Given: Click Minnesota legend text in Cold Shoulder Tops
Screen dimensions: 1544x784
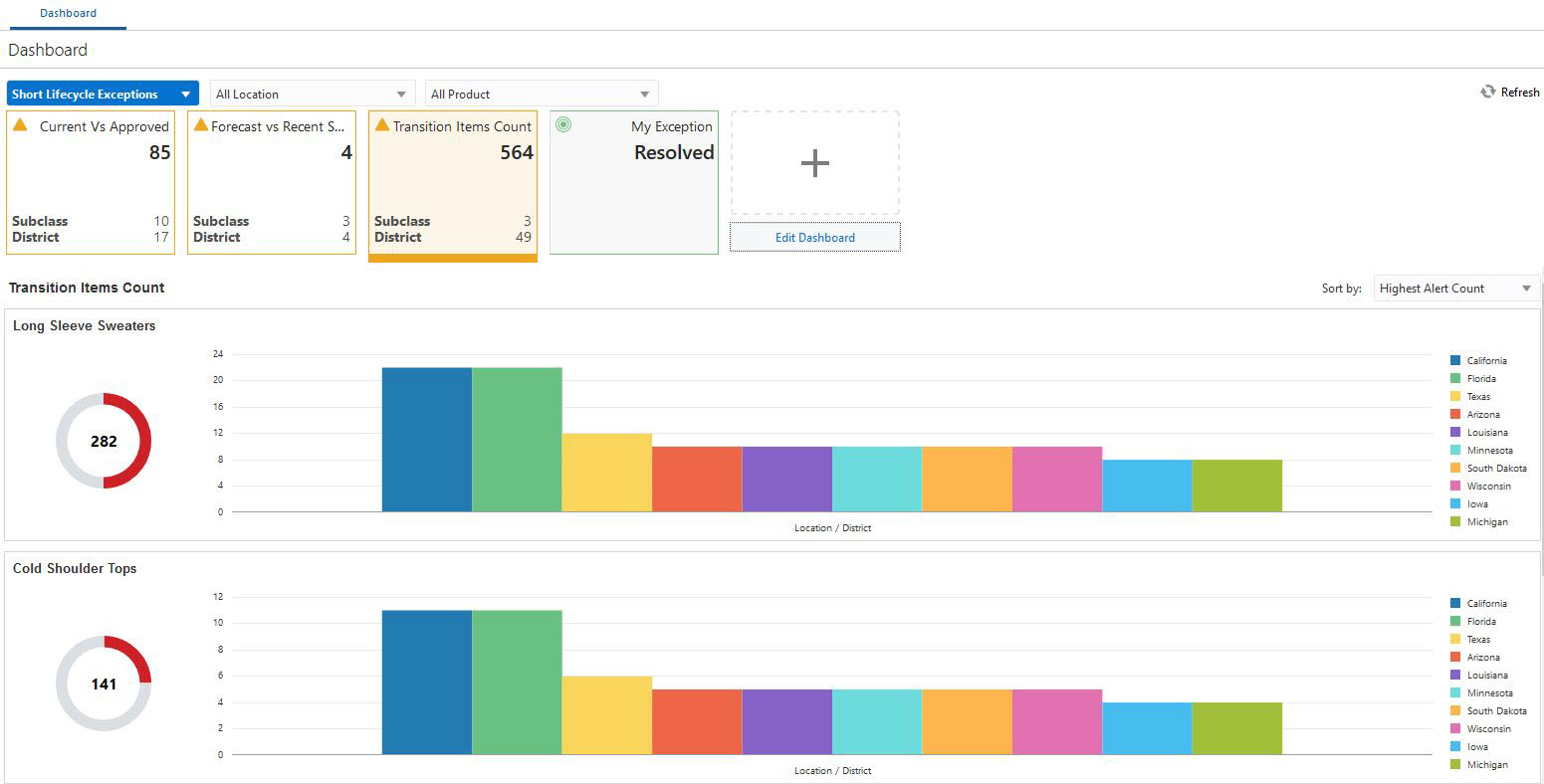Looking at the screenshot, I should pos(1489,692).
